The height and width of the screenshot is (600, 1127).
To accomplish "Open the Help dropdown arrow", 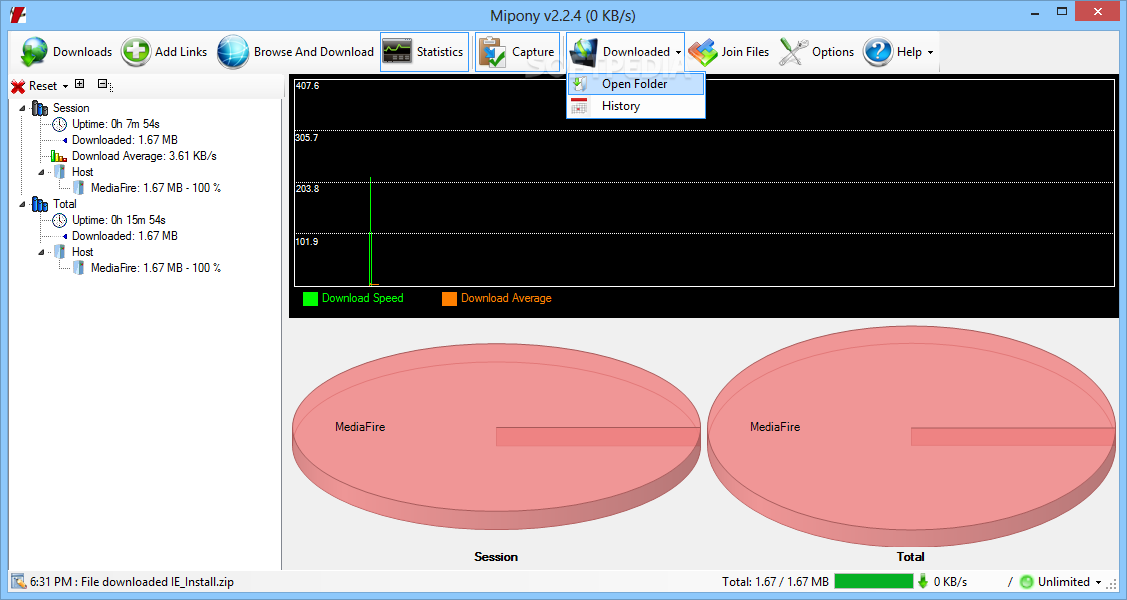I will (x=930, y=52).
